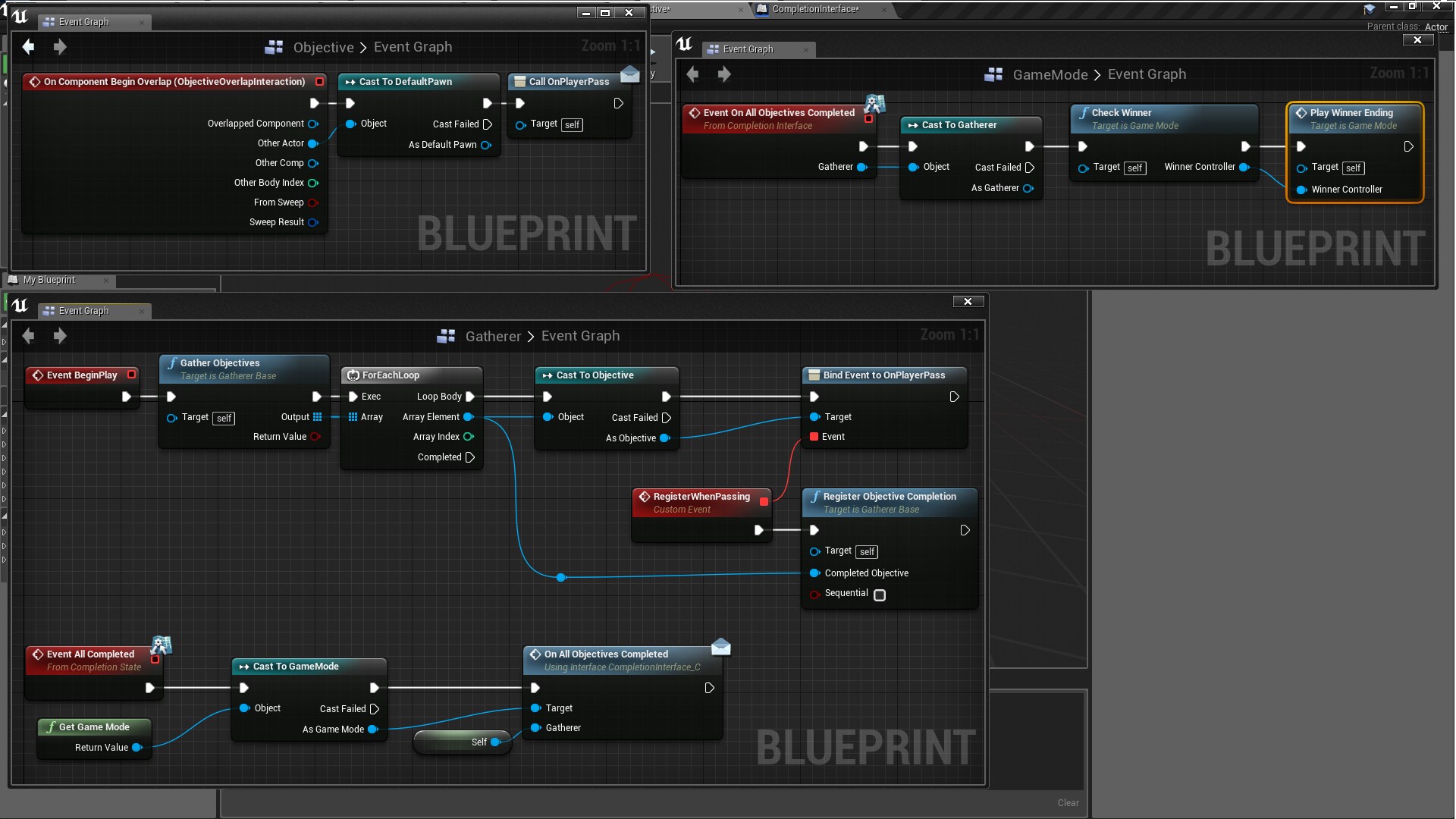The image size is (1456, 819).
Task: Click the back navigation arrow in Objective Event Graph
Action: pos(28,47)
